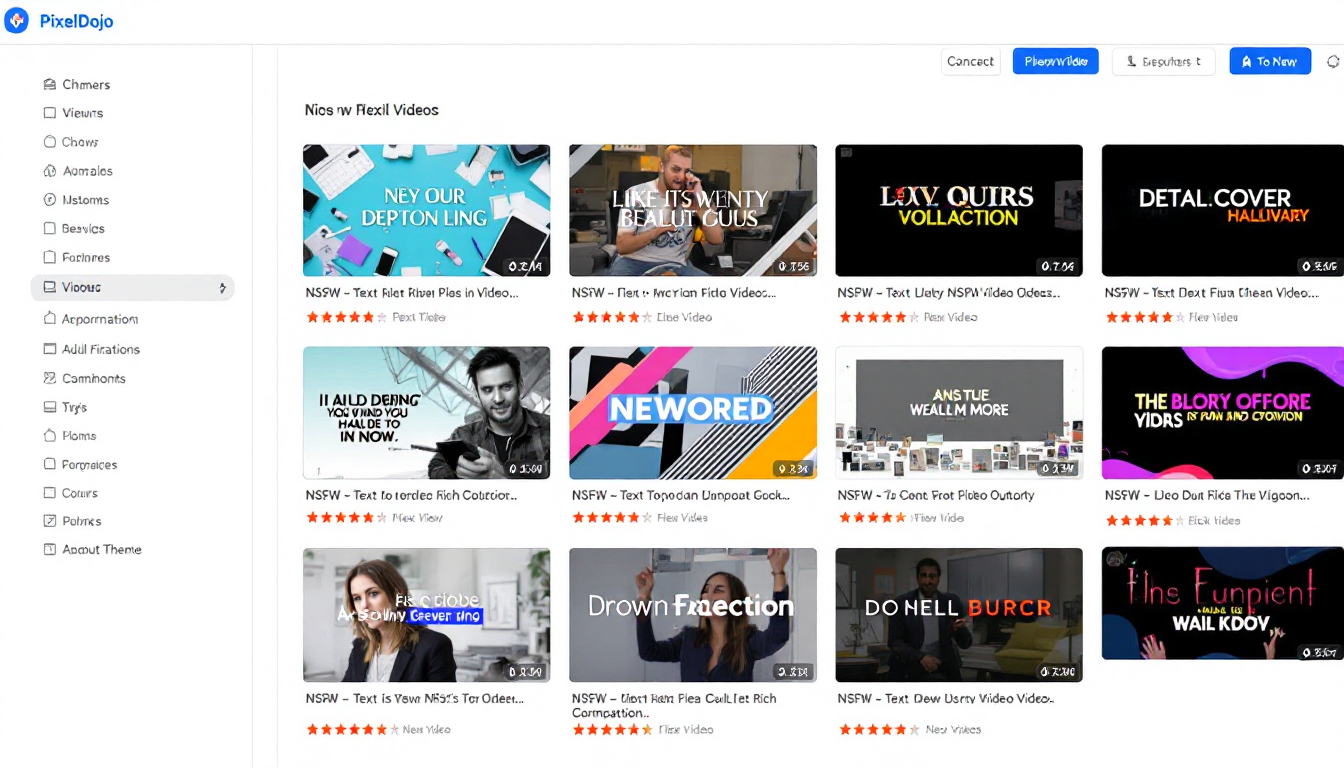Click the Concect button

click(970, 61)
